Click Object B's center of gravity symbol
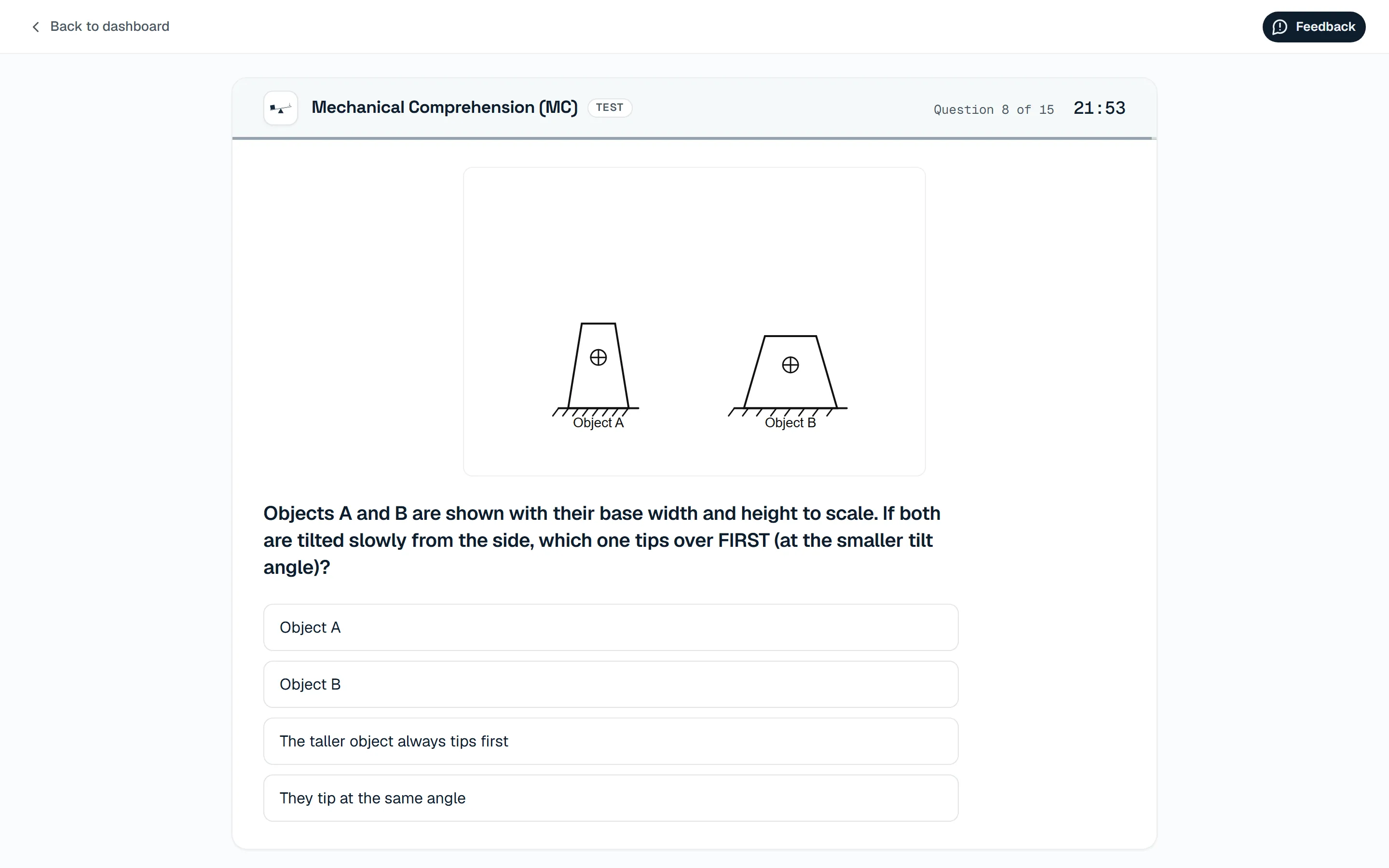 coord(790,365)
